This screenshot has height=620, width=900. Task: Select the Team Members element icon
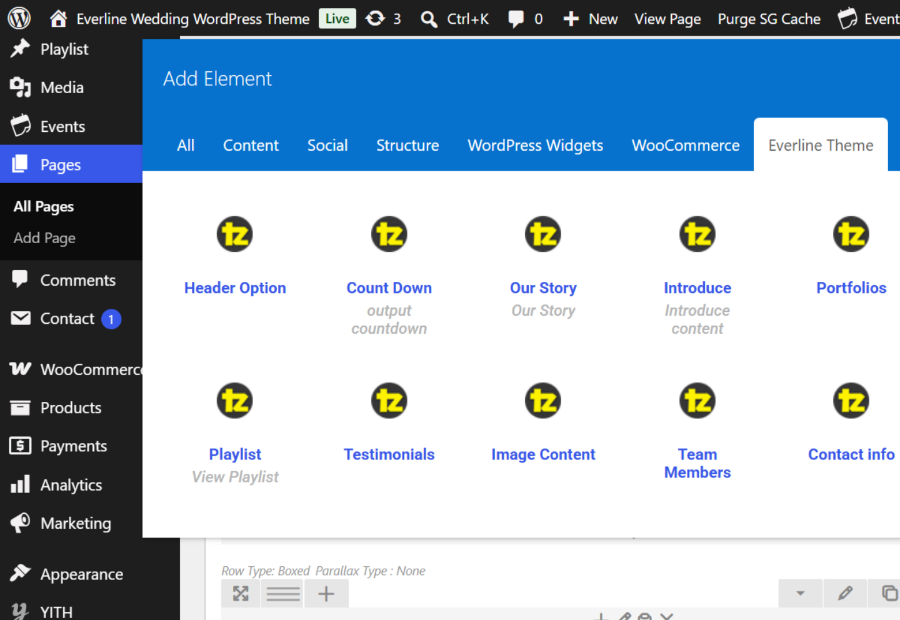tap(697, 401)
